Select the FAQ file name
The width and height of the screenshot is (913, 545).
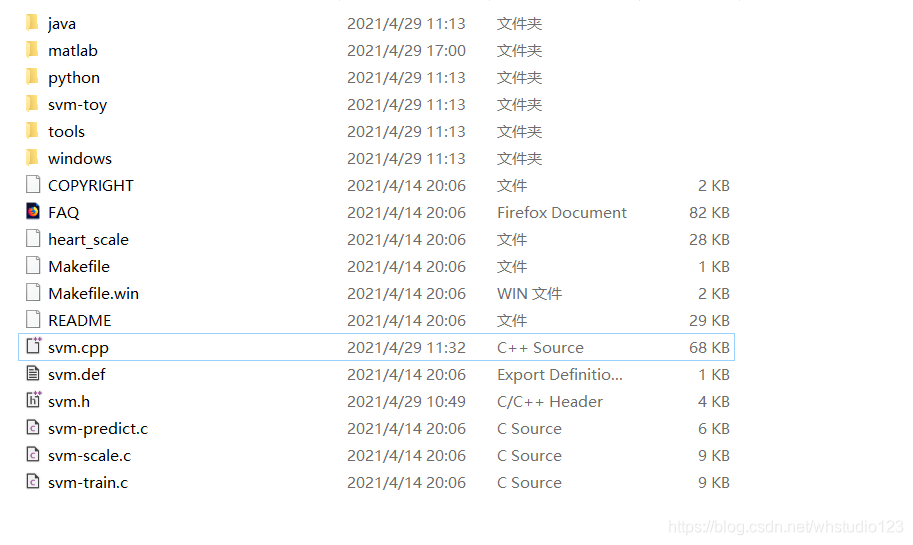(x=63, y=213)
